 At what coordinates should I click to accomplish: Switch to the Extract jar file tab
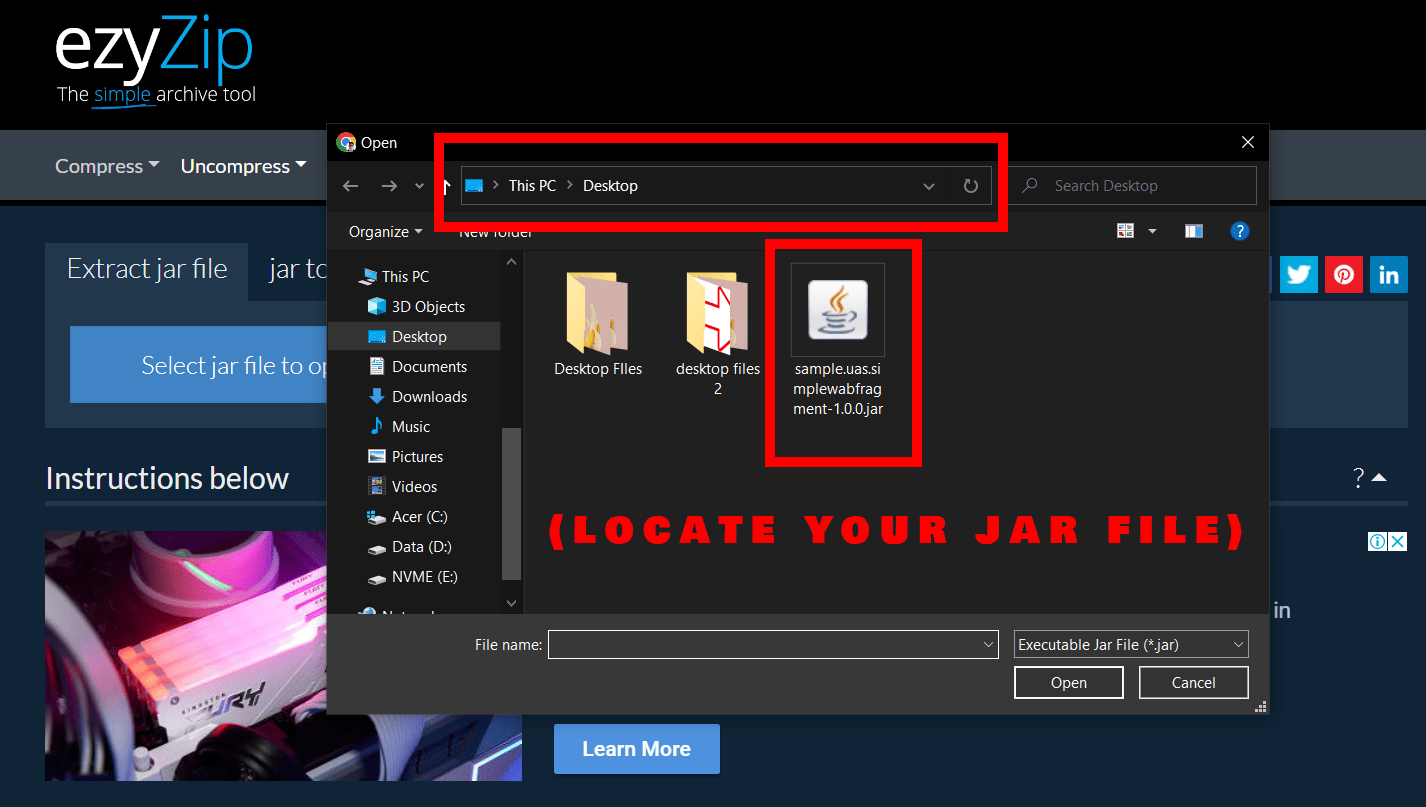coord(146,268)
